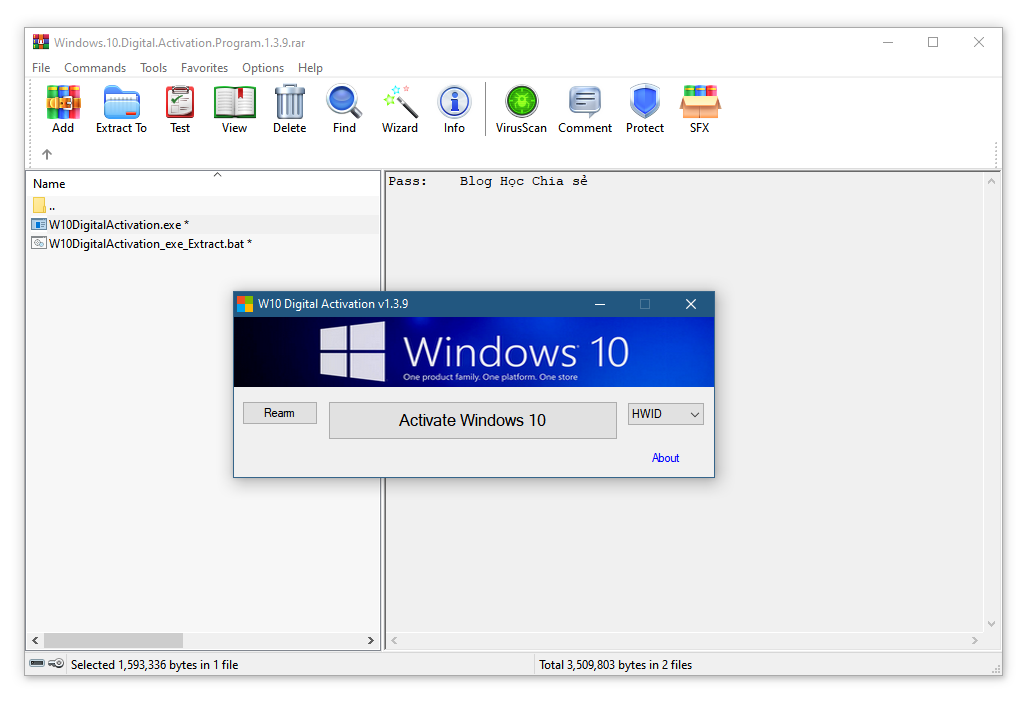Click file list horizontal scrollbar thumb

pyautogui.click(x=114, y=641)
